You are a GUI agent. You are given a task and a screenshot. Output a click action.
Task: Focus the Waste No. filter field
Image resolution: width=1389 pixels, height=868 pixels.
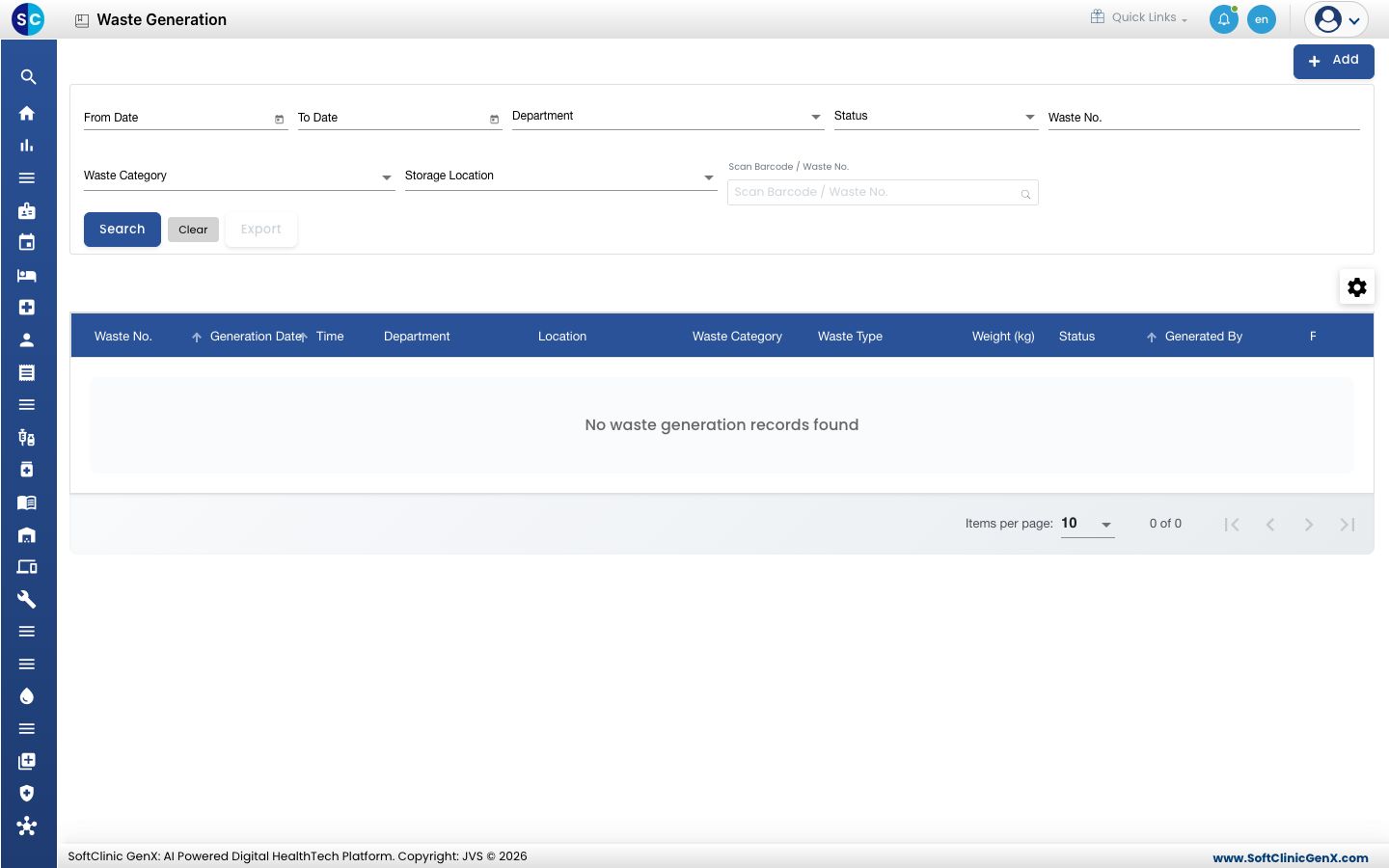[1204, 118]
